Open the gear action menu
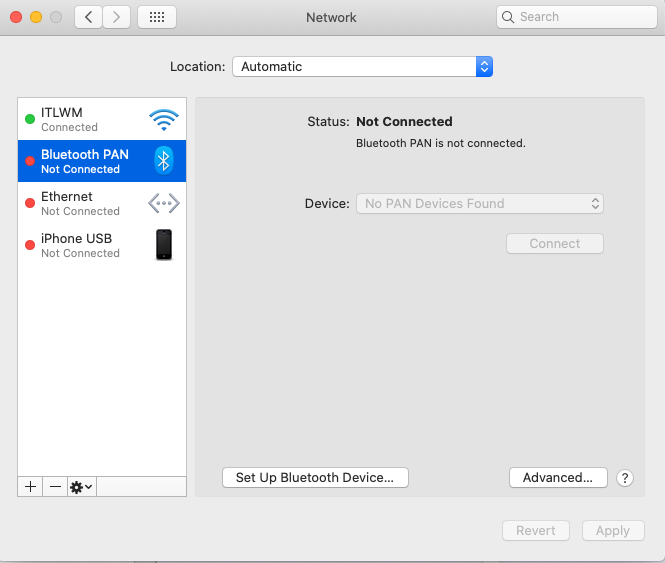 point(81,486)
